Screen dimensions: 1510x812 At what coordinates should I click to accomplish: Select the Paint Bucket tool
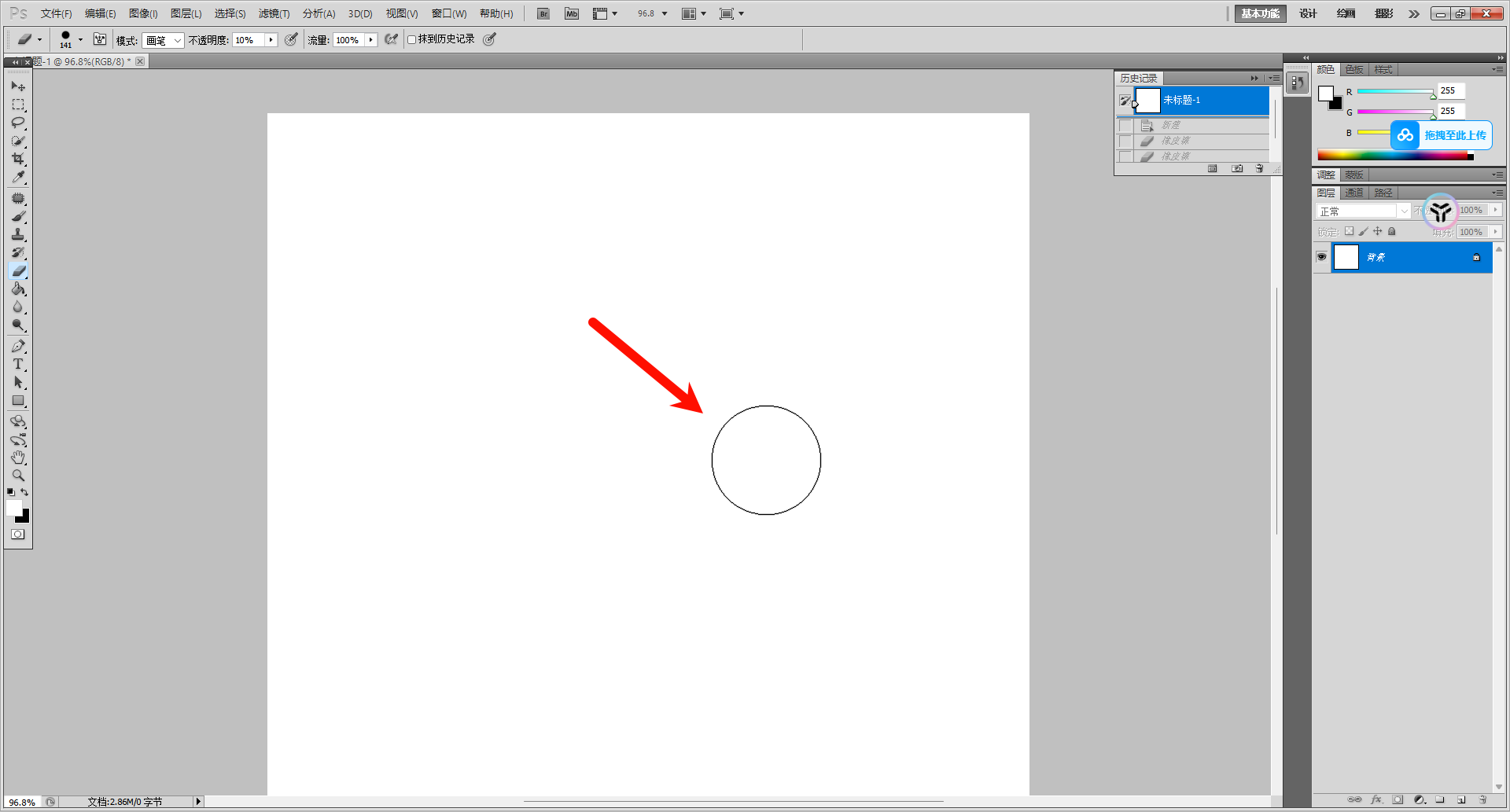(x=18, y=288)
